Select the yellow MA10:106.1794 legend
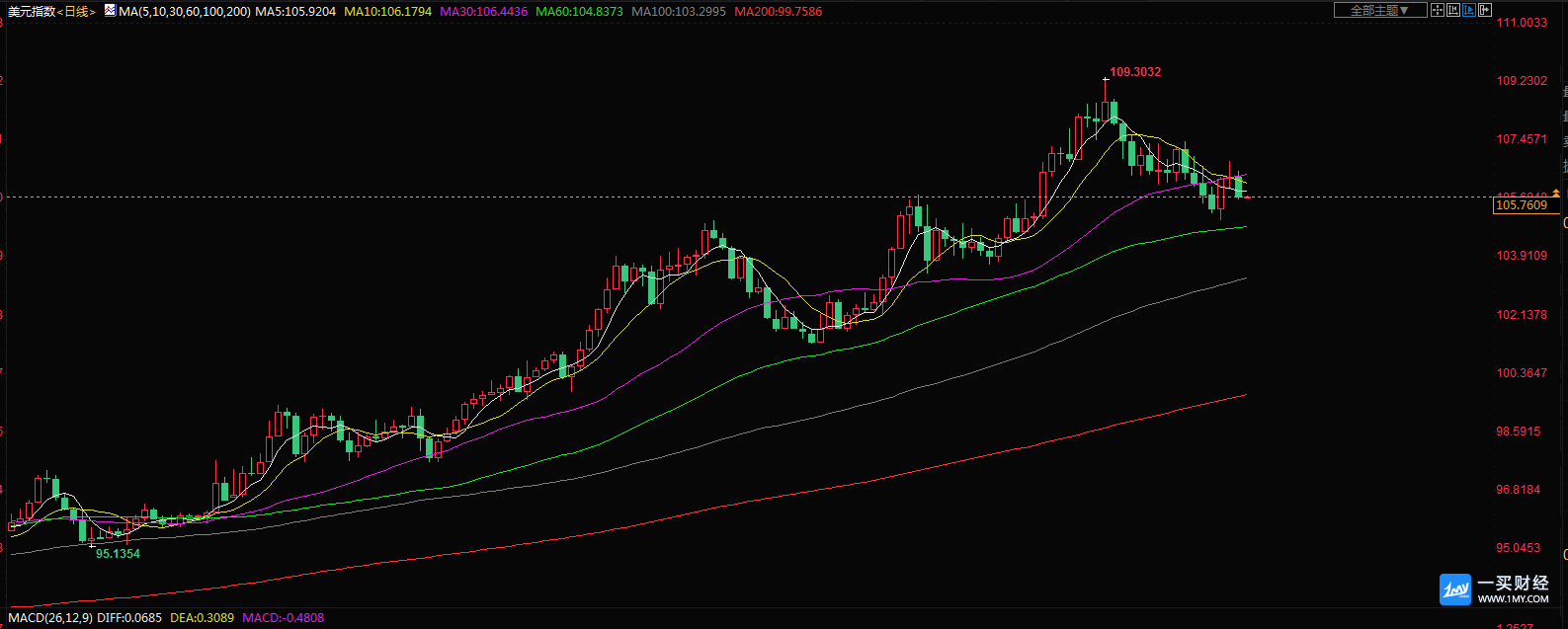Screen dimensions: 1568x629 point(388,12)
